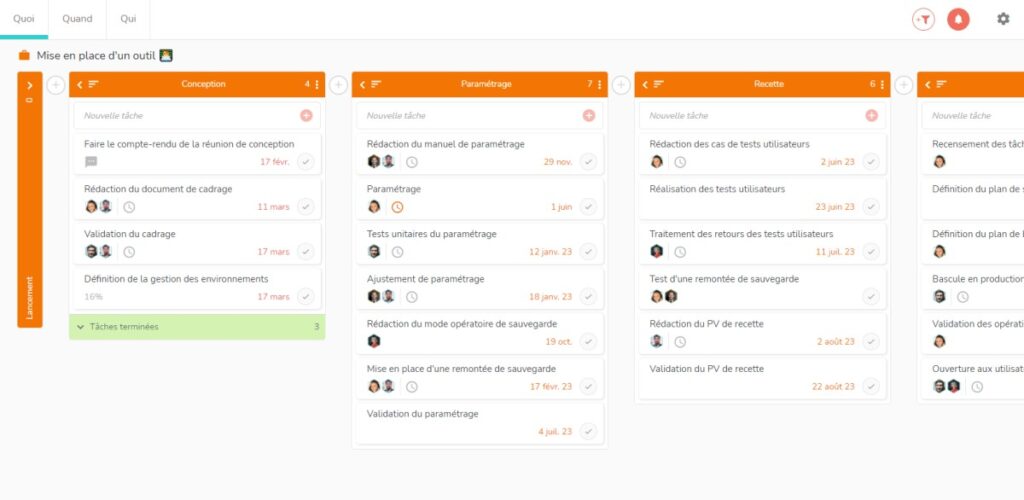Switch to the Quand tab
The height and width of the screenshot is (500, 1024).
[x=77, y=19]
